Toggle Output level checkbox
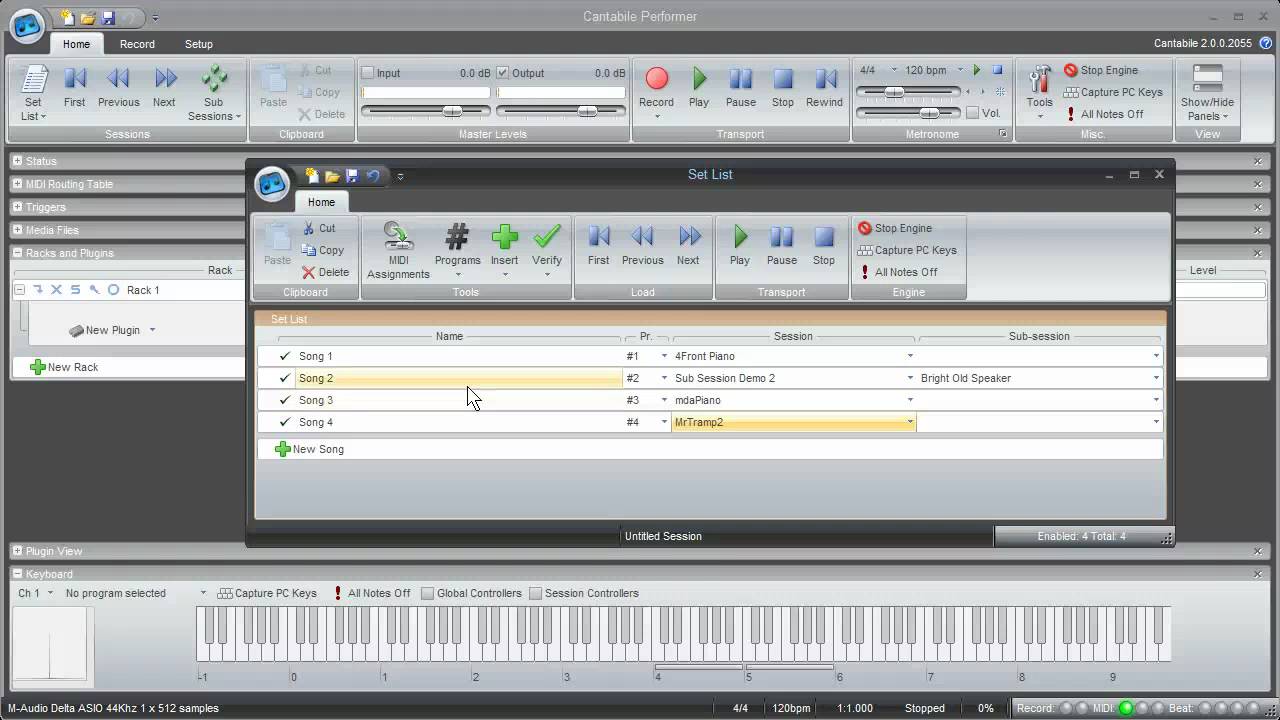Screen dimensions: 1280x720 [503, 73]
